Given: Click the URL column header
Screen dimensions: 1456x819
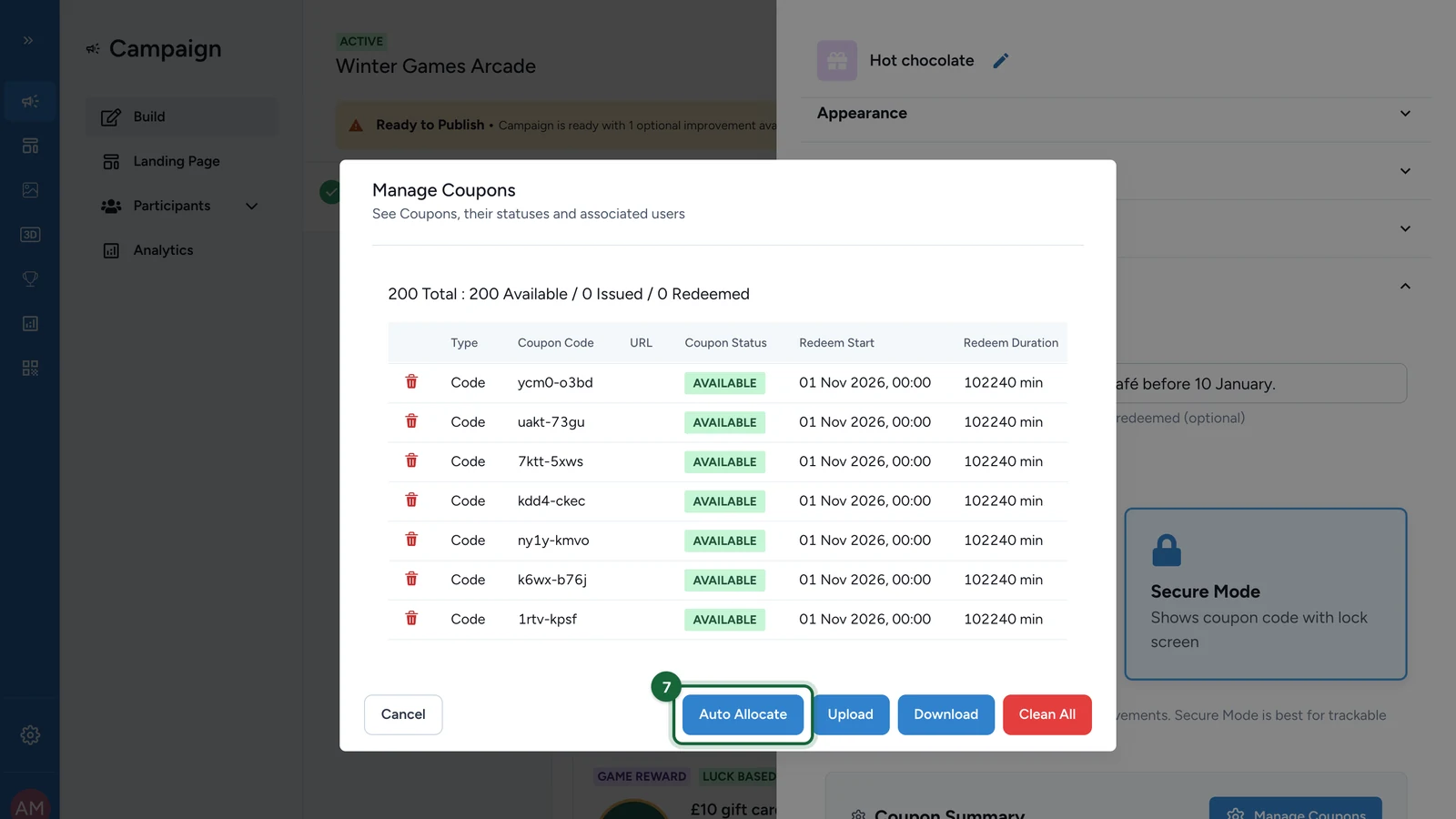Looking at the screenshot, I should click(641, 343).
